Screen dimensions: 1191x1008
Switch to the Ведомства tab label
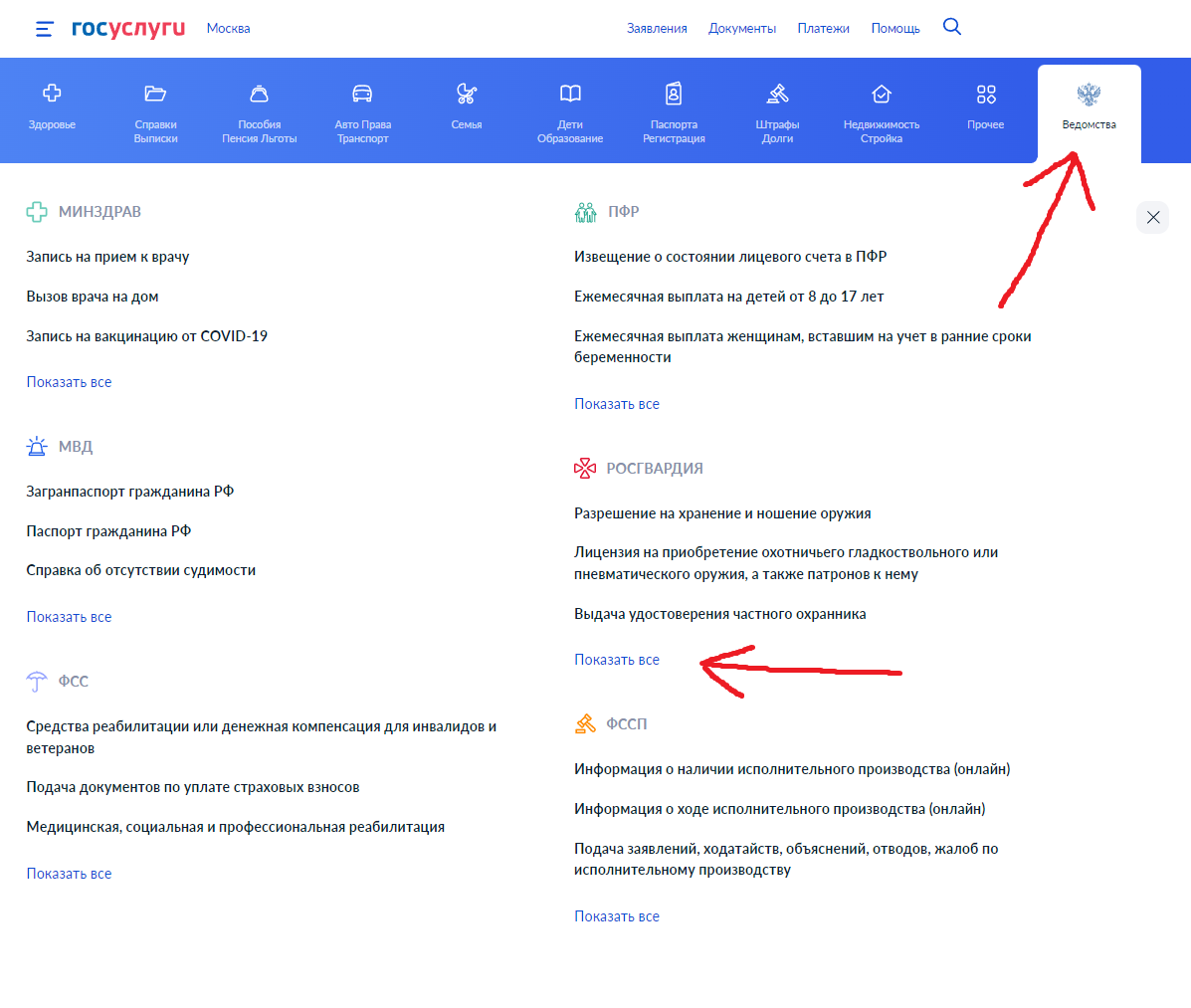click(1090, 124)
